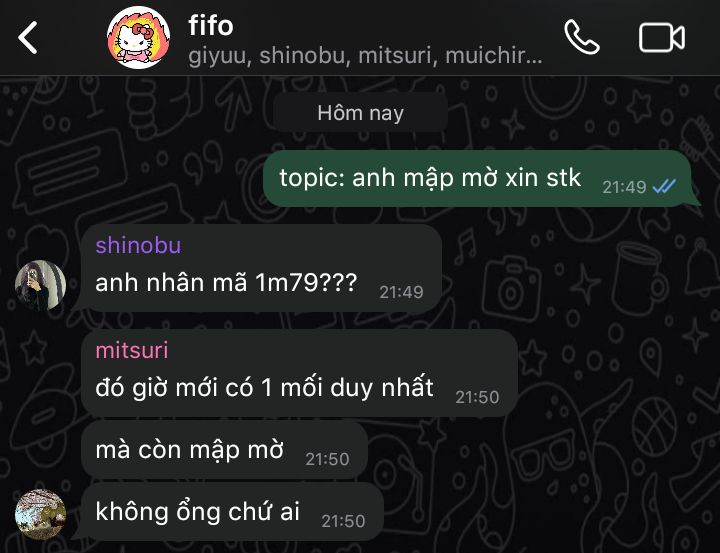The height and width of the screenshot is (553, 720).
Task: Select the message không ổng chứ ai
Action: [232, 512]
